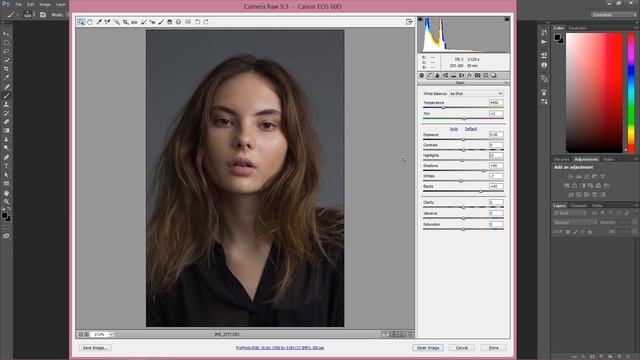The width and height of the screenshot is (640, 360).
Task: Click the Done button
Action: [493, 348]
